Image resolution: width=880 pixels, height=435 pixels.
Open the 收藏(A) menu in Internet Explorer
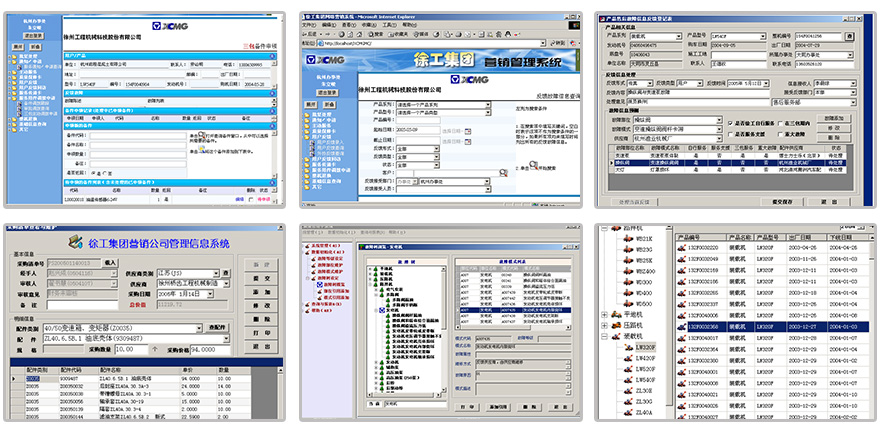[x=369, y=25]
